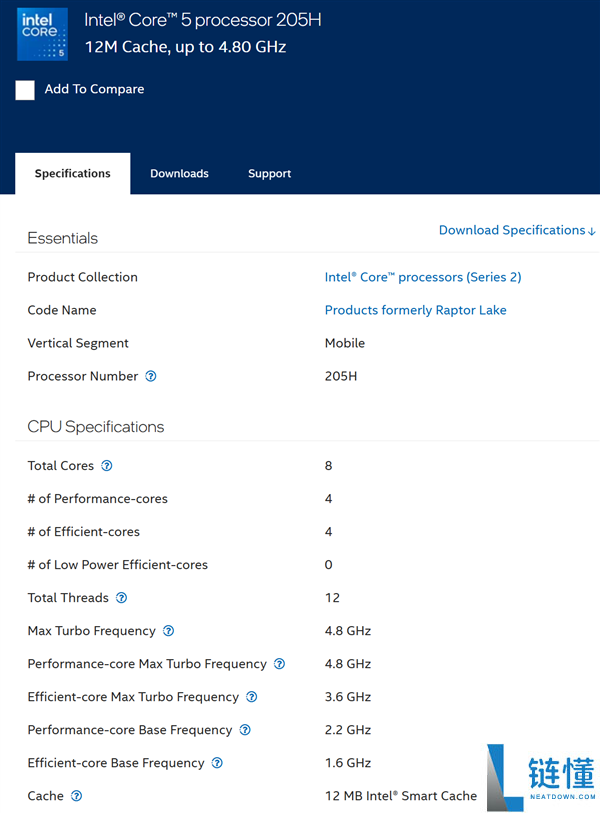Click Performance-core Base Frequency help icon
Viewport: 600px width, 813px height.
coord(245,730)
